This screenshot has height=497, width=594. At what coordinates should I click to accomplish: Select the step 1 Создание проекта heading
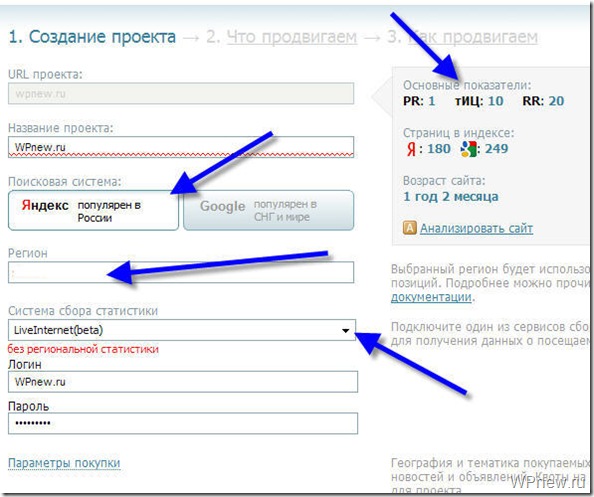pyautogui.click(x=92, y=37)
